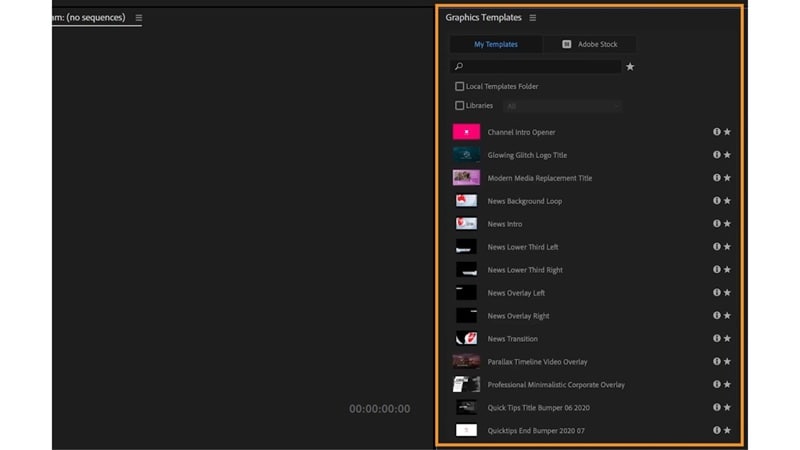Select Modern Media Replacement Title thumbnail
Image resolution: width=800 pixels, height=450 pixels.
coord(466,178)
